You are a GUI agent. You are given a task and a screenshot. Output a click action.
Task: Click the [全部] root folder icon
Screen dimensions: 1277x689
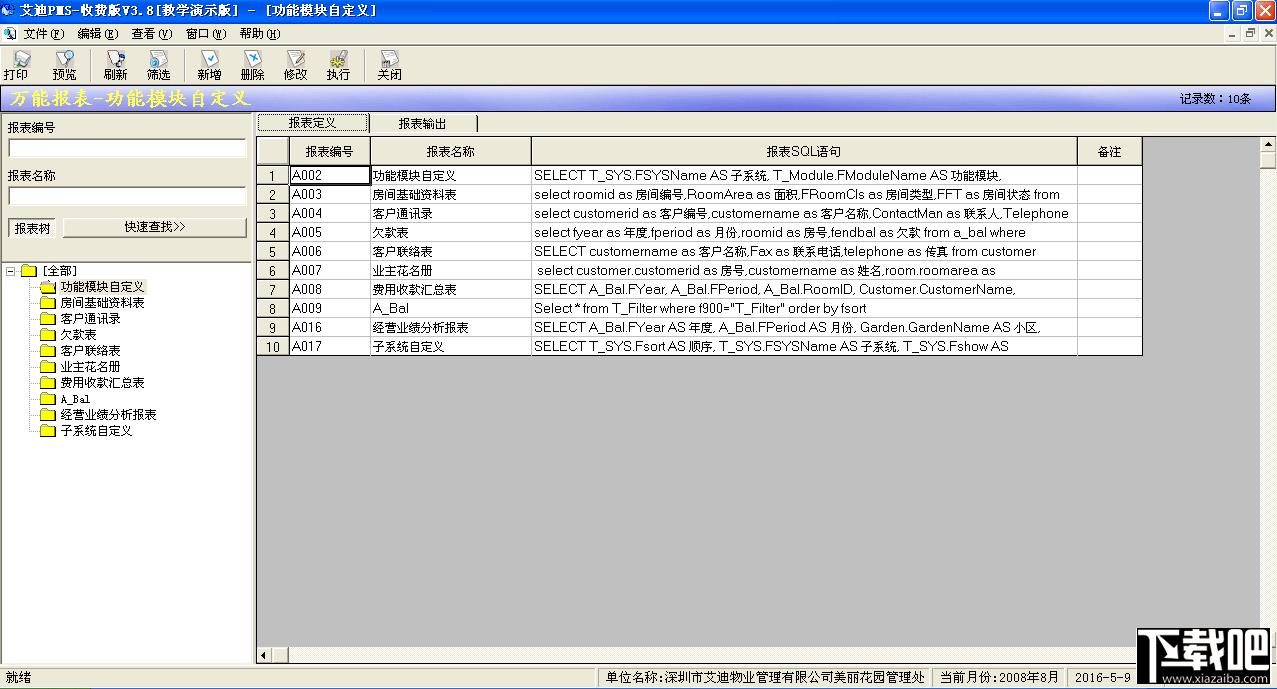29,271
